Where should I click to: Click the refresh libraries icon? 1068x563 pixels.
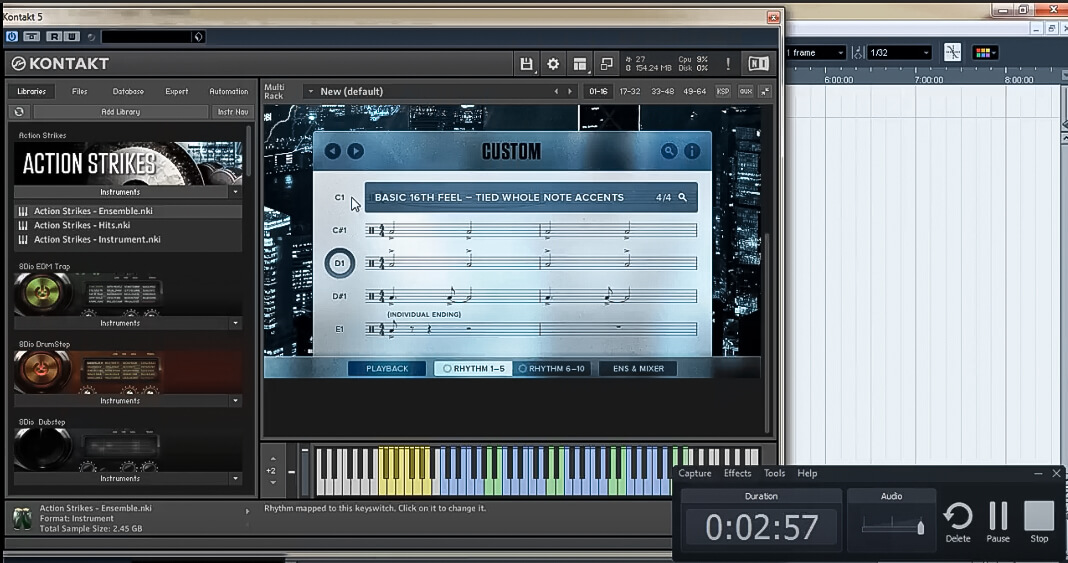pos(19,112)
